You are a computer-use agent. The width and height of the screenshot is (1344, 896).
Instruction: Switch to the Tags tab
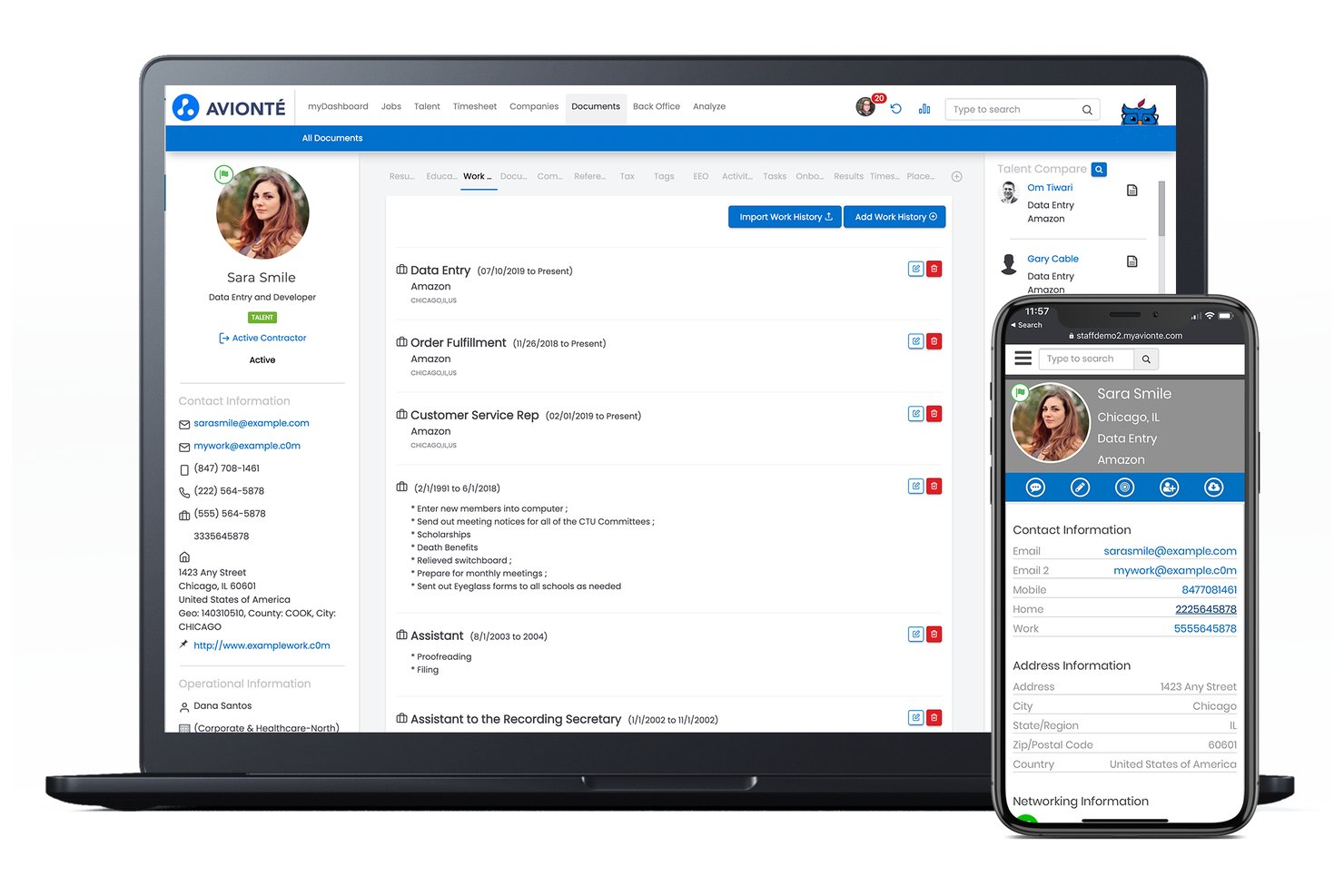tap(664, 177)
